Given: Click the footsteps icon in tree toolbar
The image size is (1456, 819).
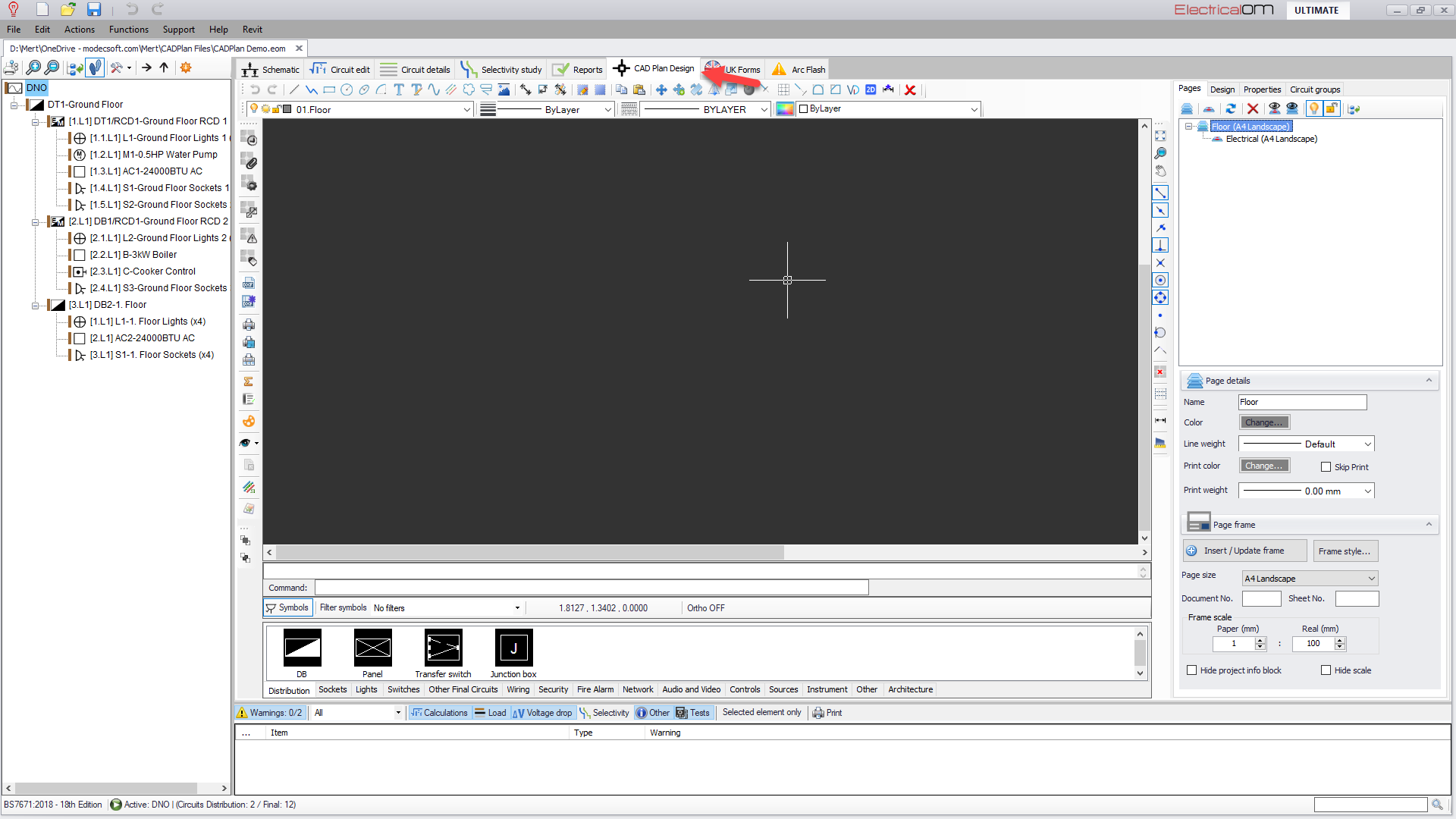Looking at the screenshot, I should 95,67.
